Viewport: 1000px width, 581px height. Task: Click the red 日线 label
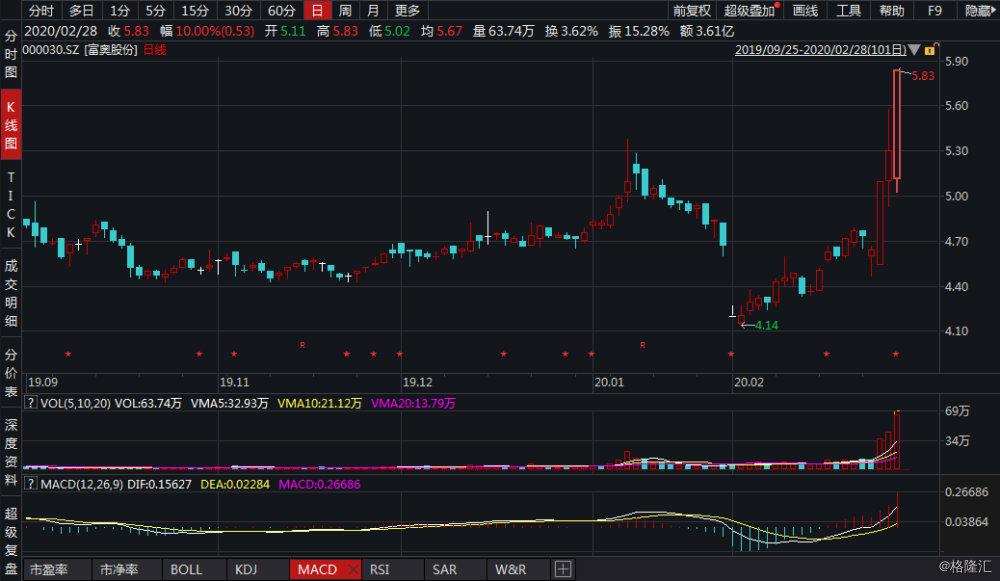[154, 50]
